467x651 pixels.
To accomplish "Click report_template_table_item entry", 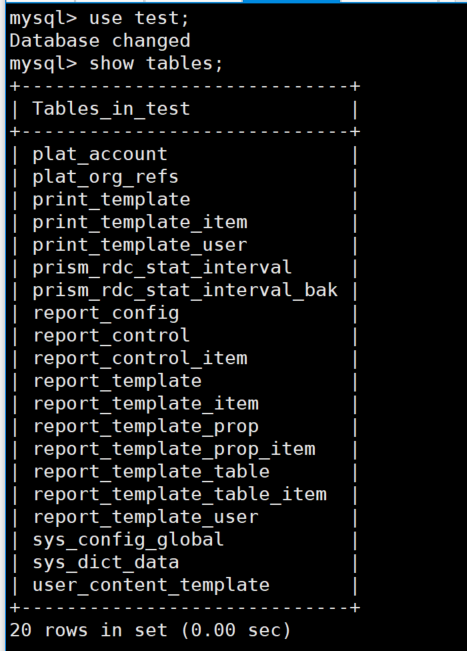I will tap(179, 494).
